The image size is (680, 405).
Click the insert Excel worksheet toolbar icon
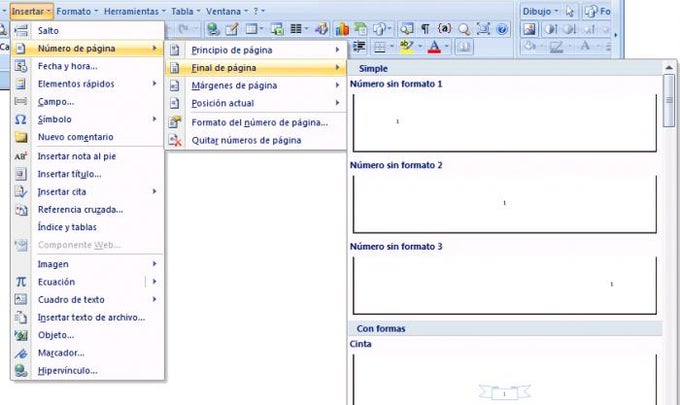277,29
